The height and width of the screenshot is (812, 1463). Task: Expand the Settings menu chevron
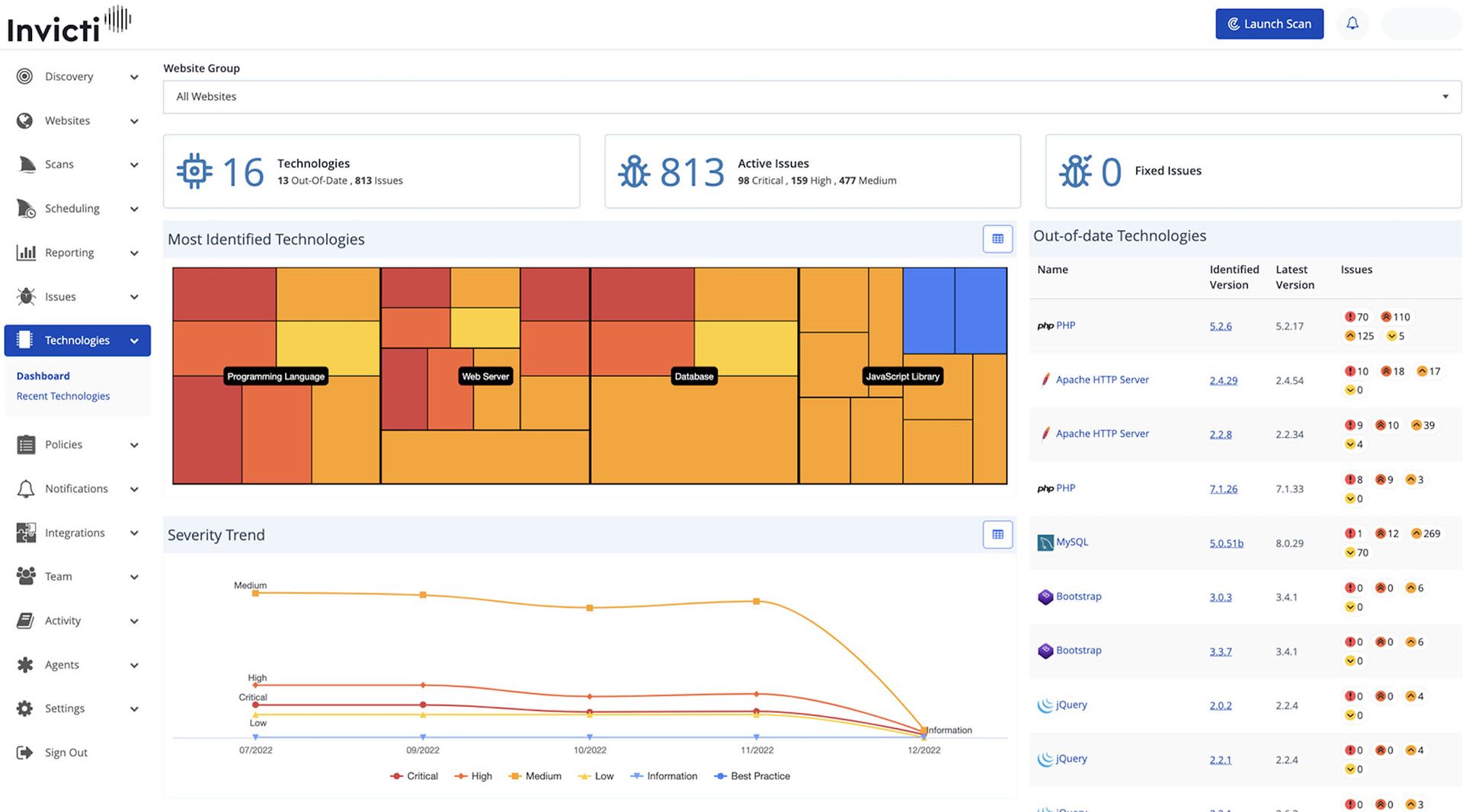click(134, 709)
